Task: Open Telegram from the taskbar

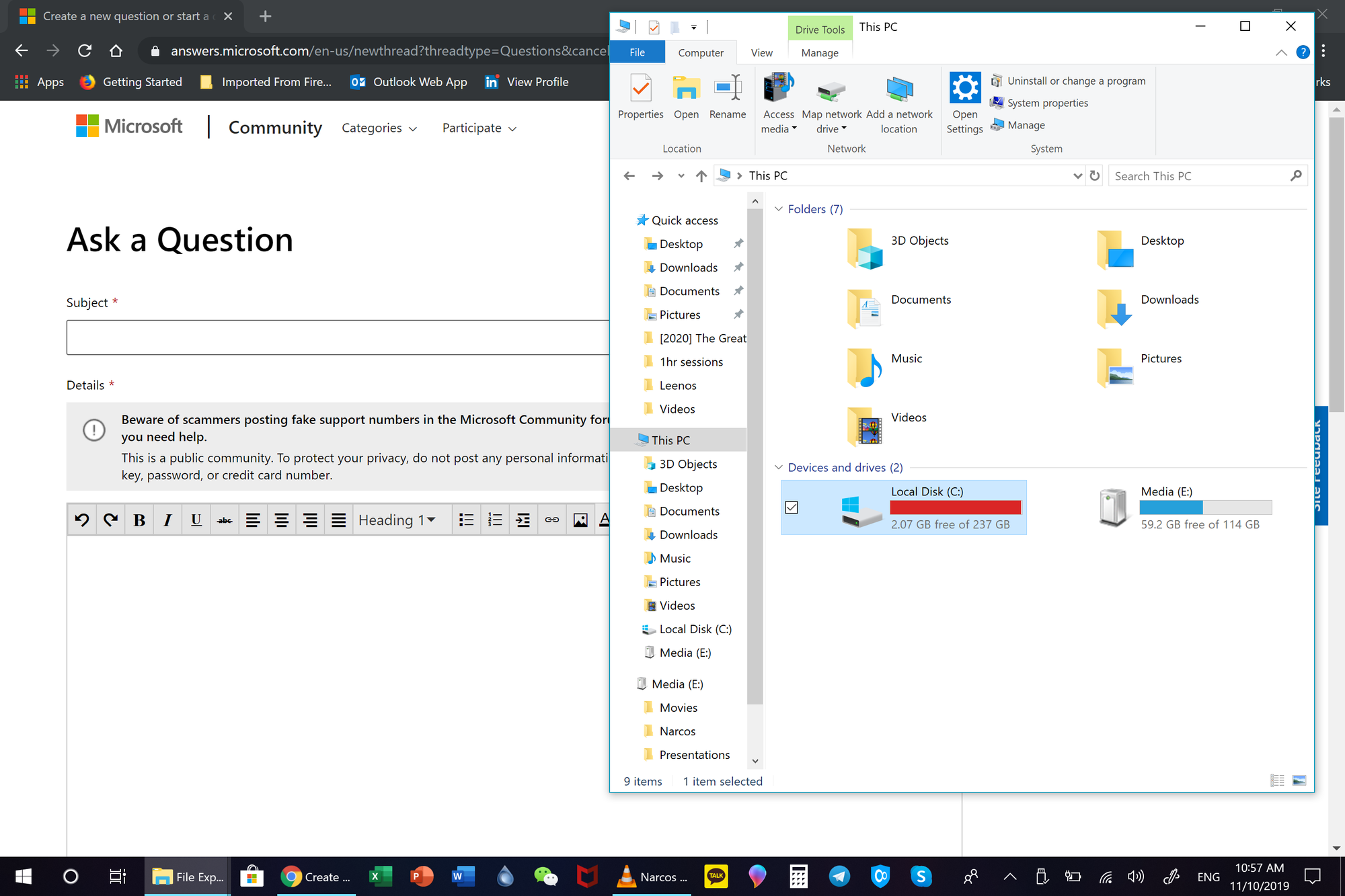Action: coord(839,877)
